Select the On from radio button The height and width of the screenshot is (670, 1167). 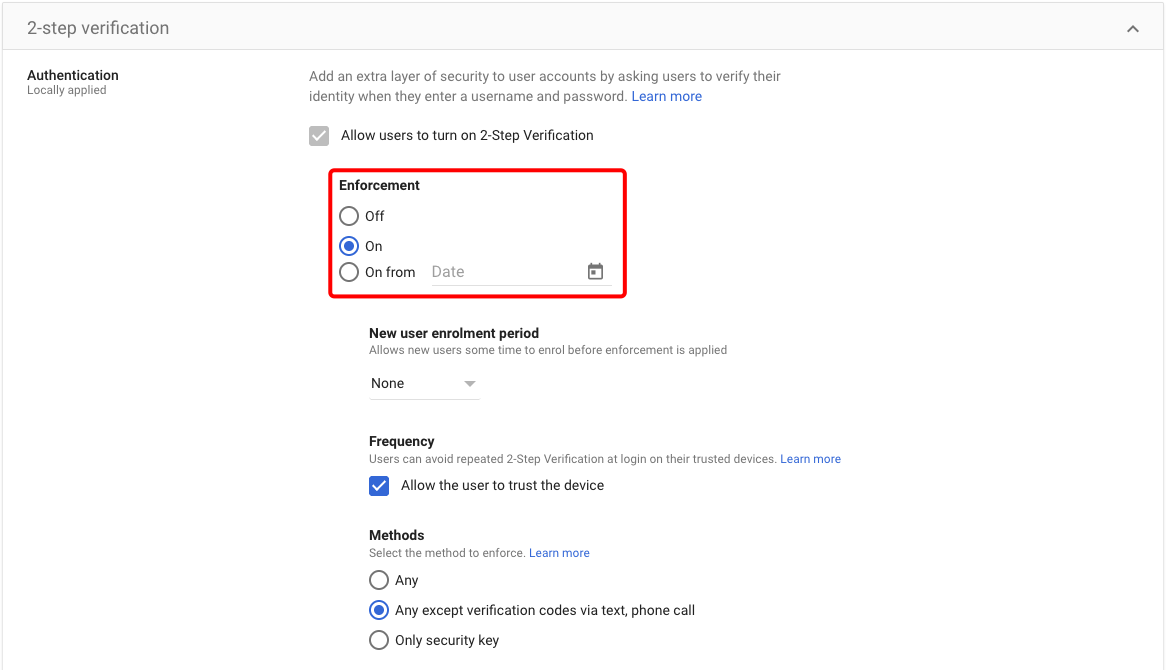pyautogui.click(x=349, y=272)
